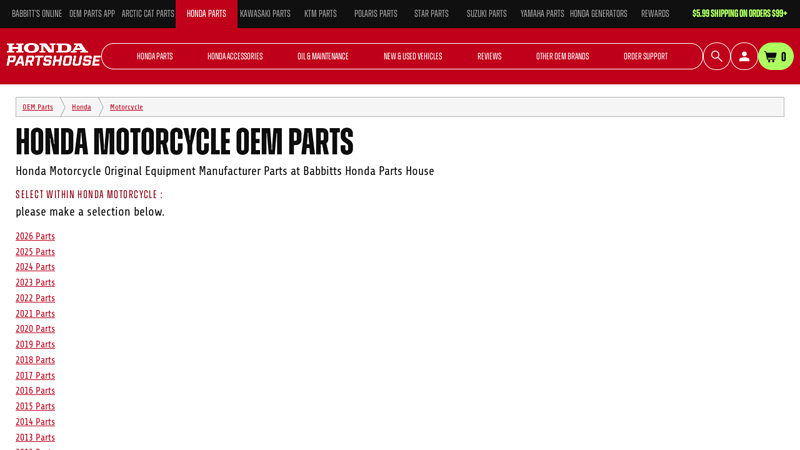Image resolution: width=800 pixels, height=450 pixels.
Task: Open Other OEM Brands menu
Action: tap(562, 56)
